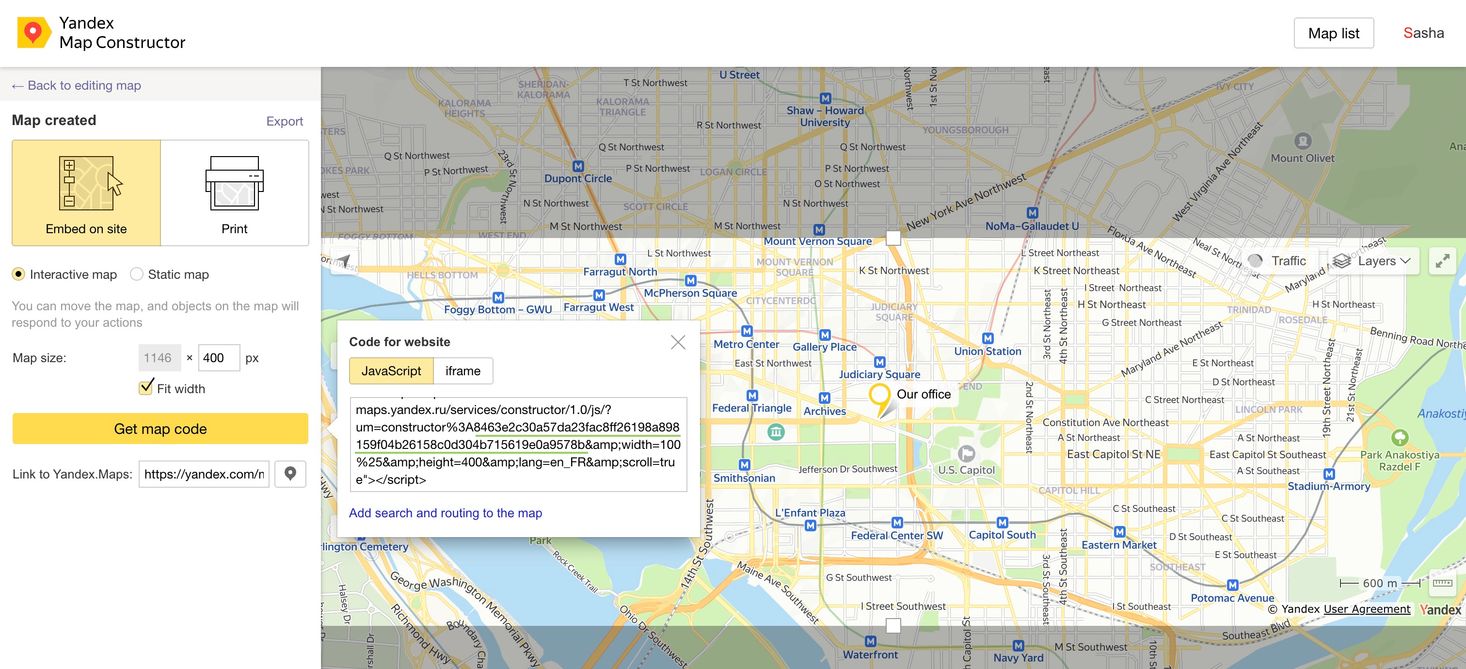Screen dimensions: 1466x669
Task: Click the Metro Center station icon
Action: [747, 331]
